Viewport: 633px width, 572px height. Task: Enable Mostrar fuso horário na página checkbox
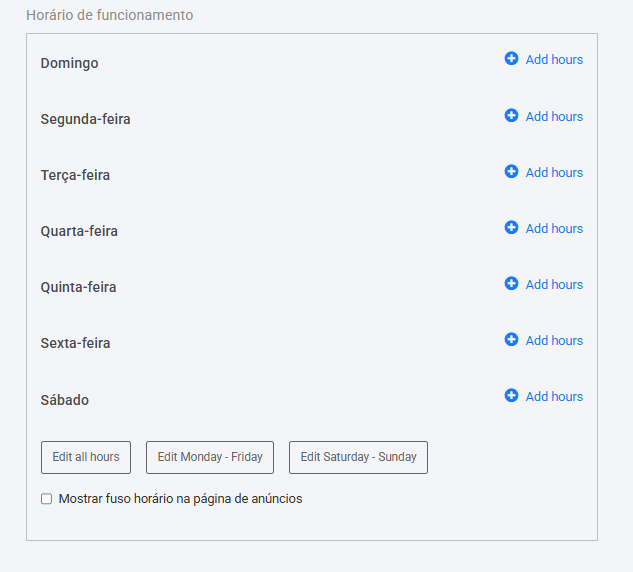(x=46, y=499)
